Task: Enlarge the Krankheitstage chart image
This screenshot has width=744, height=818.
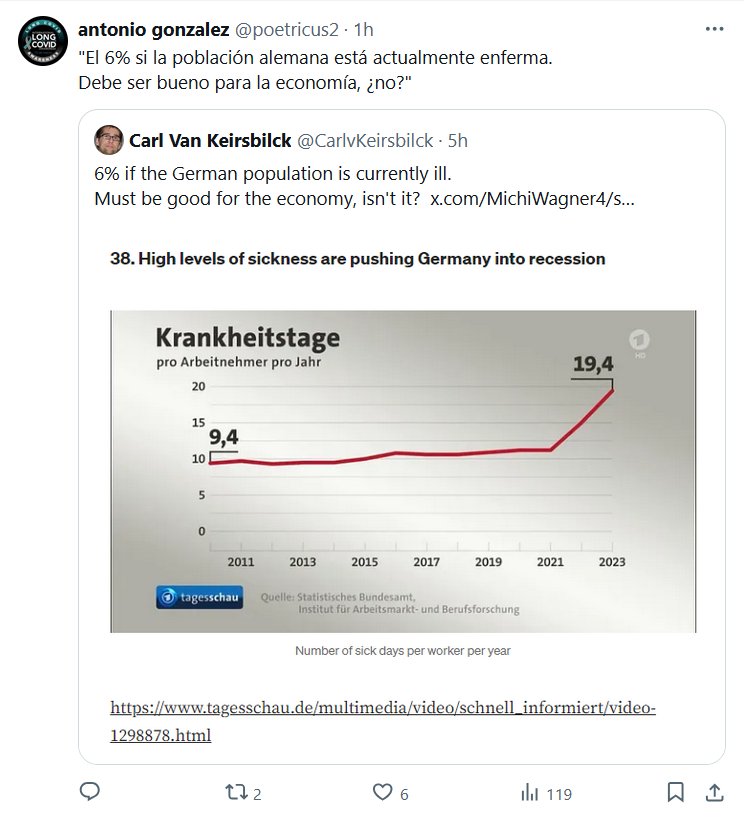Action: pyautogui.click(x=403, y=471)
